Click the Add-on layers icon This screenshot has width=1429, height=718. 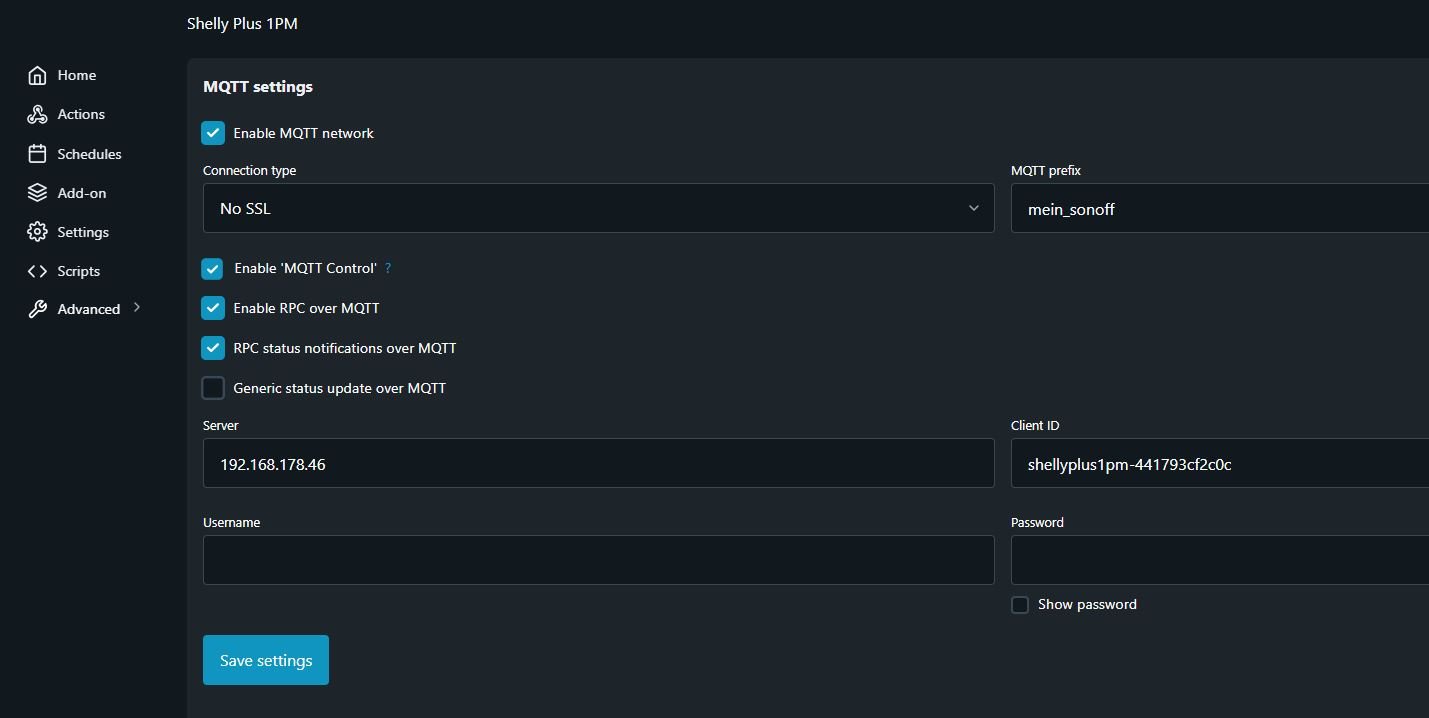tap(37, 193)
